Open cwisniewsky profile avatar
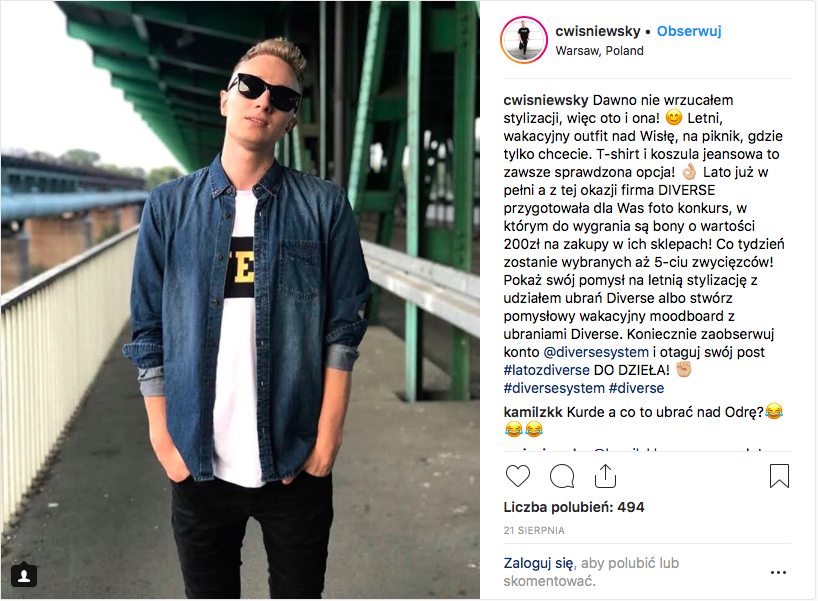This screenshot has height=601, width=818. click(x=523, y=40)
